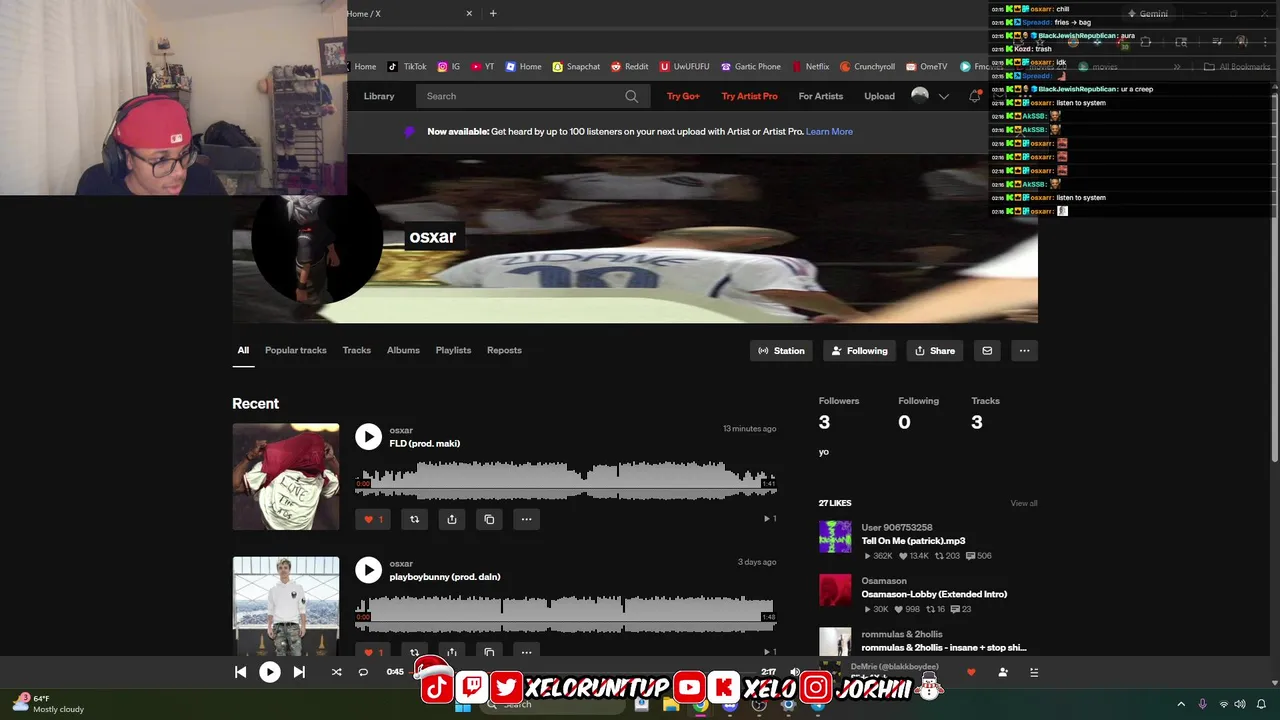This screenshot has width=1280, height=720.
Task: Start the osxar Station
Action: (781, 350)
